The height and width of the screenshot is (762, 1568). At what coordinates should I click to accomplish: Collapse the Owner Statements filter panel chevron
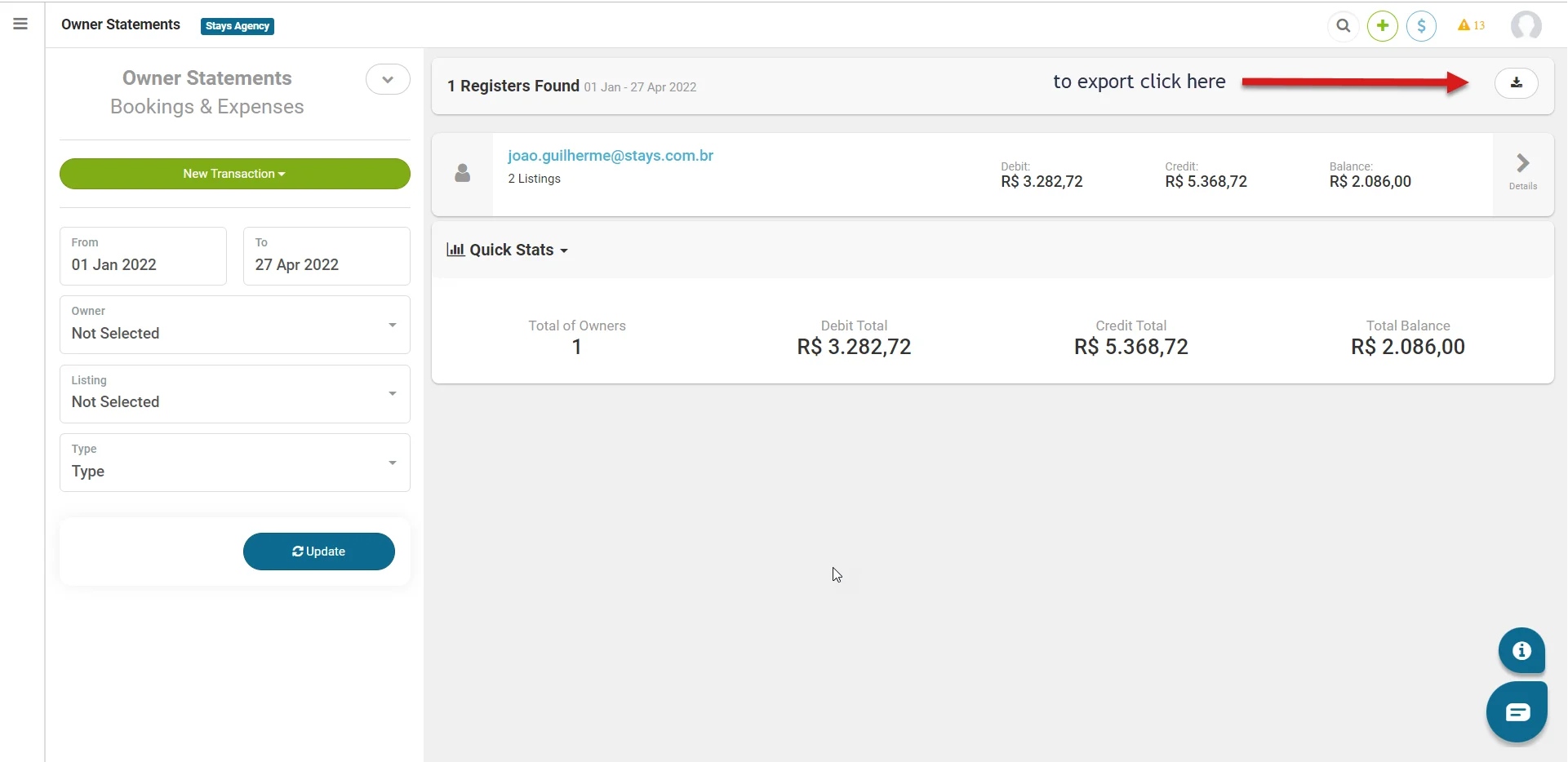point(388,80)
